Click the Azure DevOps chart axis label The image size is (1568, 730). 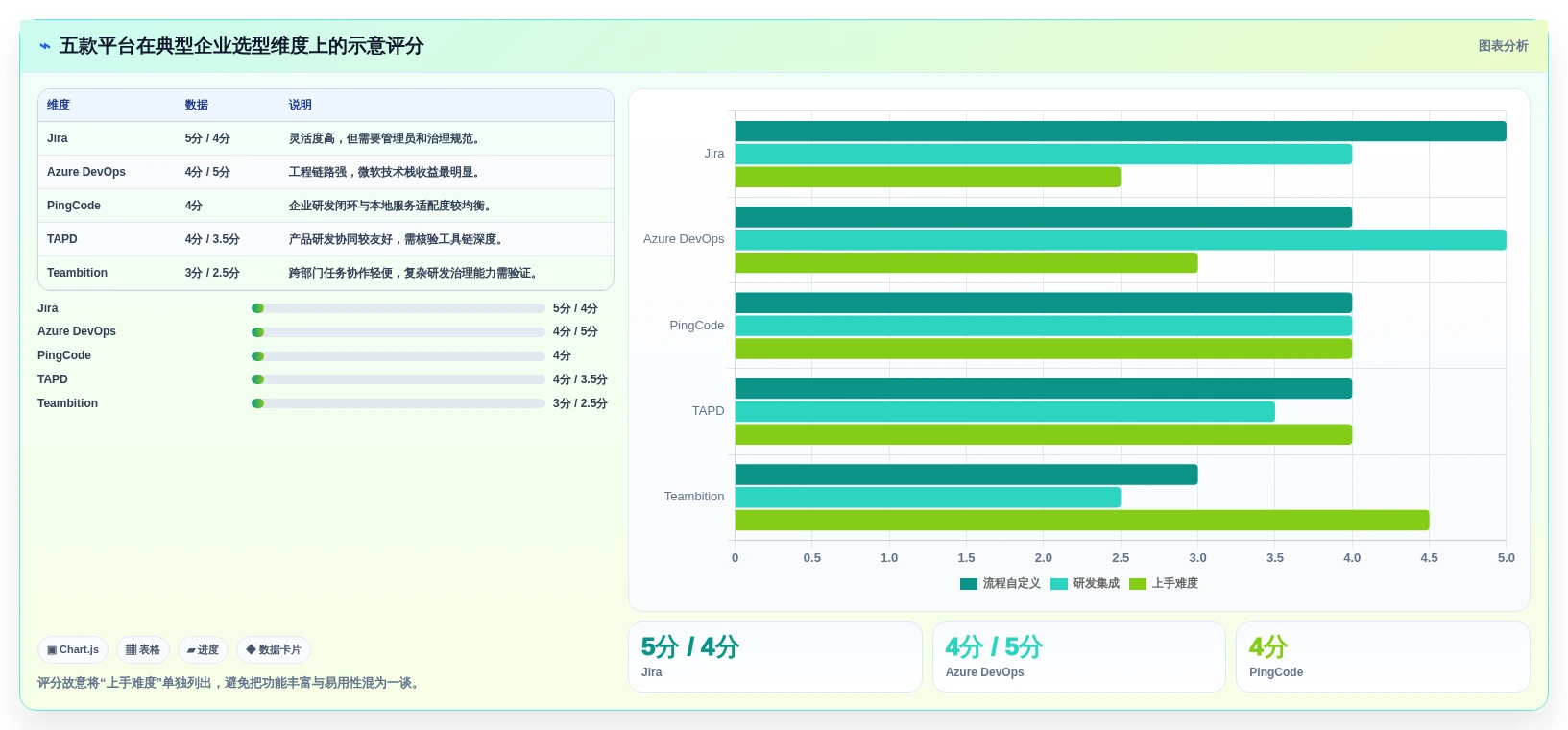684,239
